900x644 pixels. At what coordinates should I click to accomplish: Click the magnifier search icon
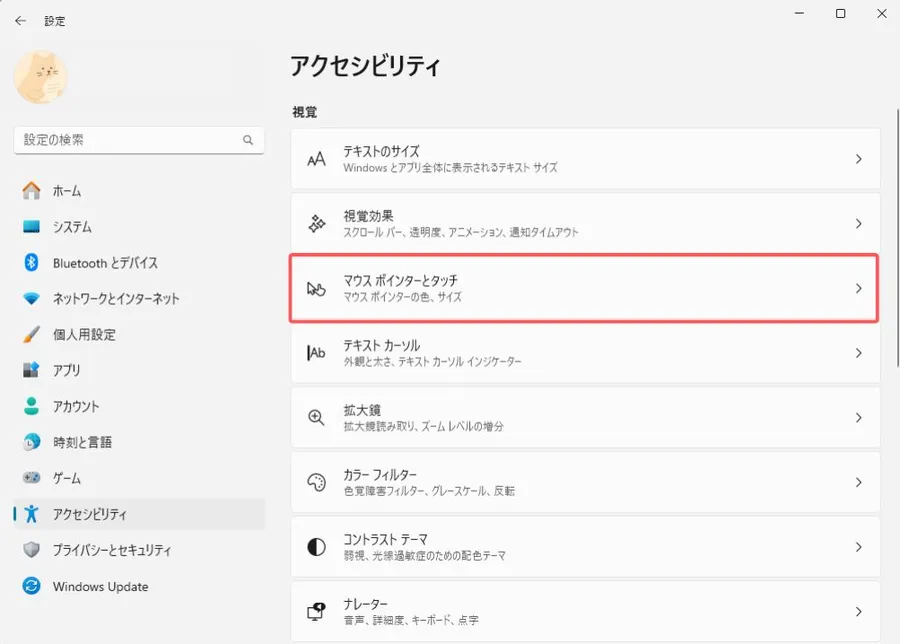pos(248,140)
